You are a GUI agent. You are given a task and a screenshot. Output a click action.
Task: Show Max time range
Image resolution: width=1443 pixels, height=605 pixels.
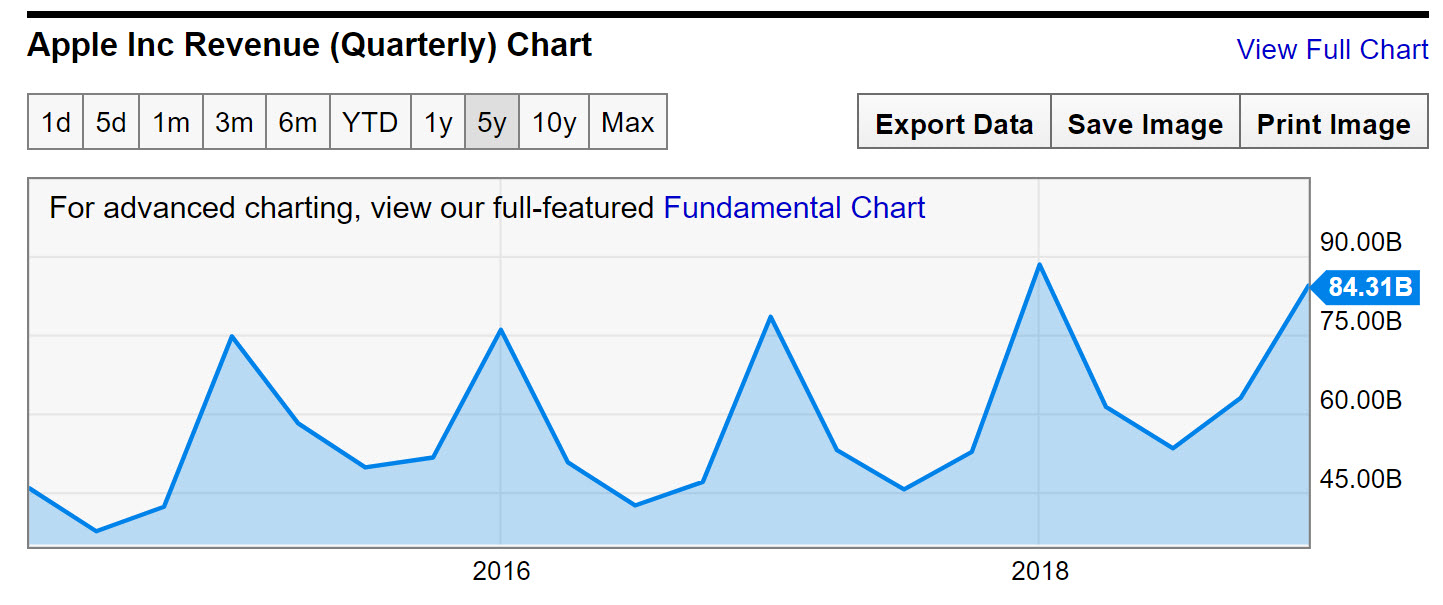(628, 123)
